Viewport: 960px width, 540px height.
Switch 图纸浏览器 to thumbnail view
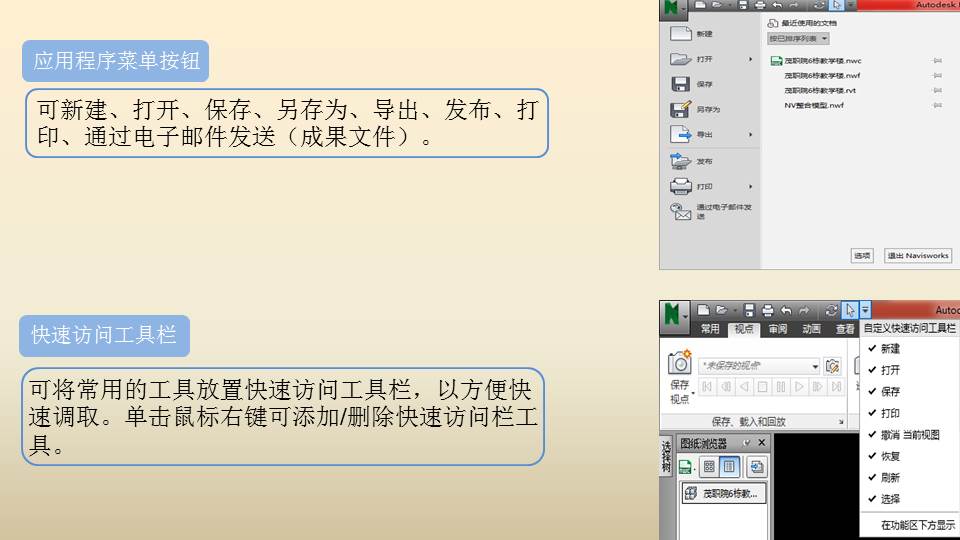point(709,467)
